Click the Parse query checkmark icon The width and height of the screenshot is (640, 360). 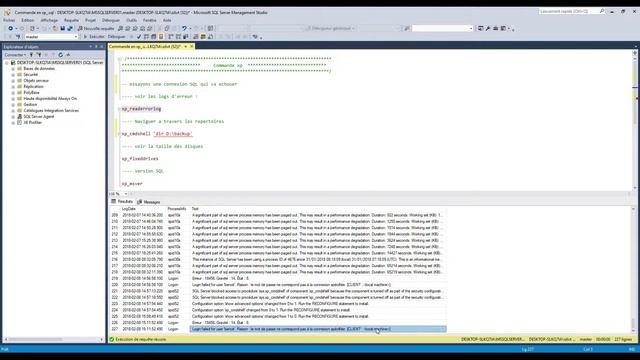click(x=139, y=37)
